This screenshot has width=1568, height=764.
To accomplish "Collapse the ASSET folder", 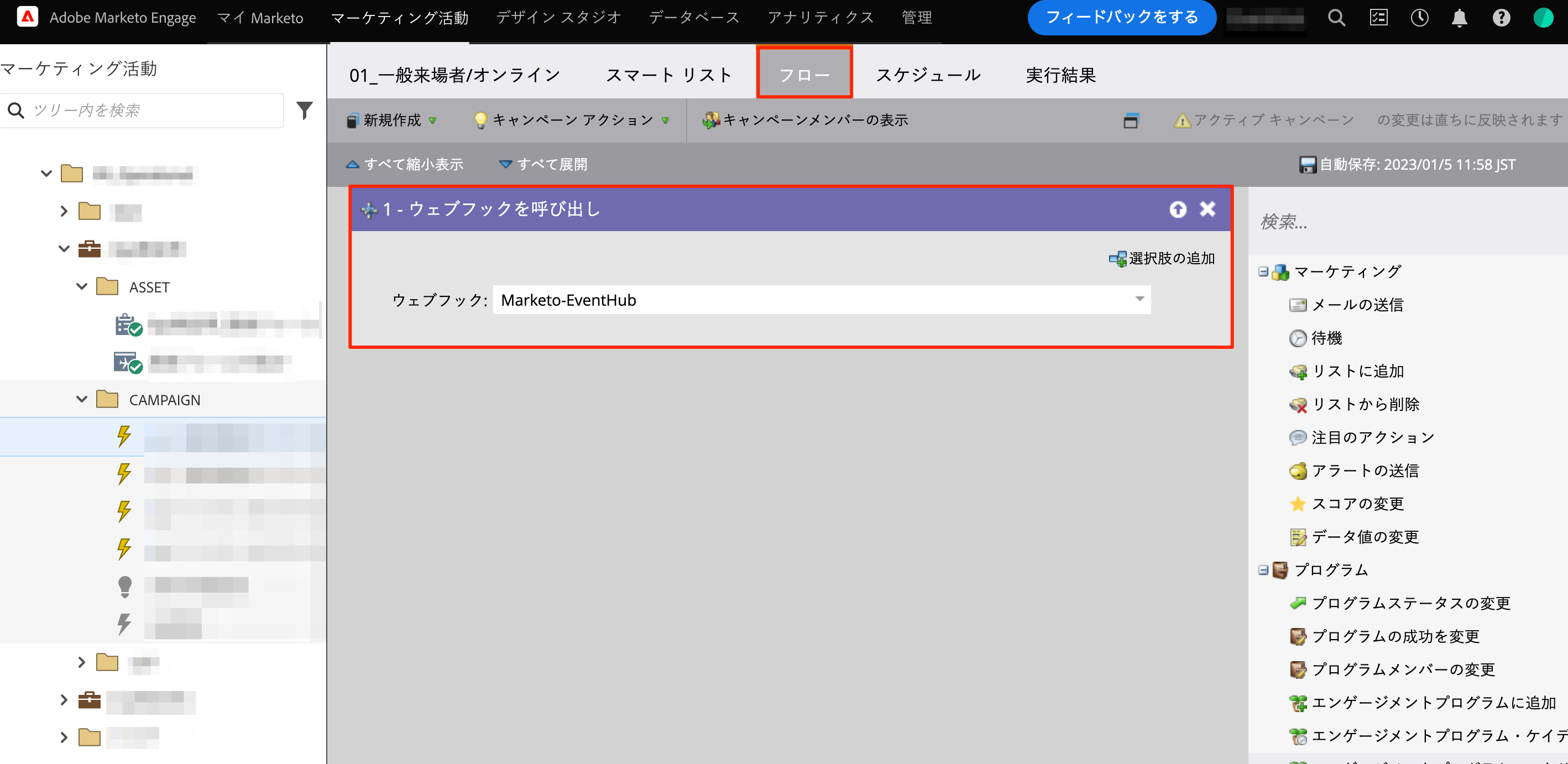I will coord(82,286).
